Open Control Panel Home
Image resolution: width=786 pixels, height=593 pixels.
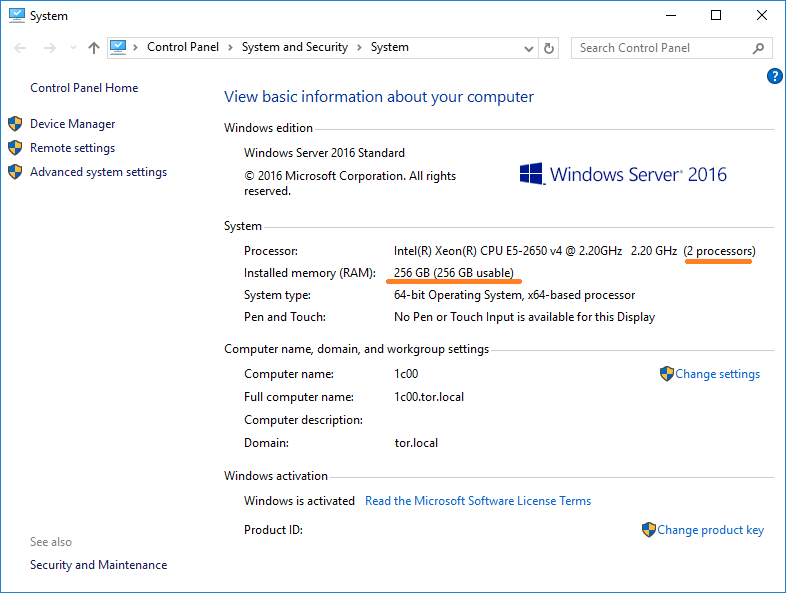click(84, 88)
